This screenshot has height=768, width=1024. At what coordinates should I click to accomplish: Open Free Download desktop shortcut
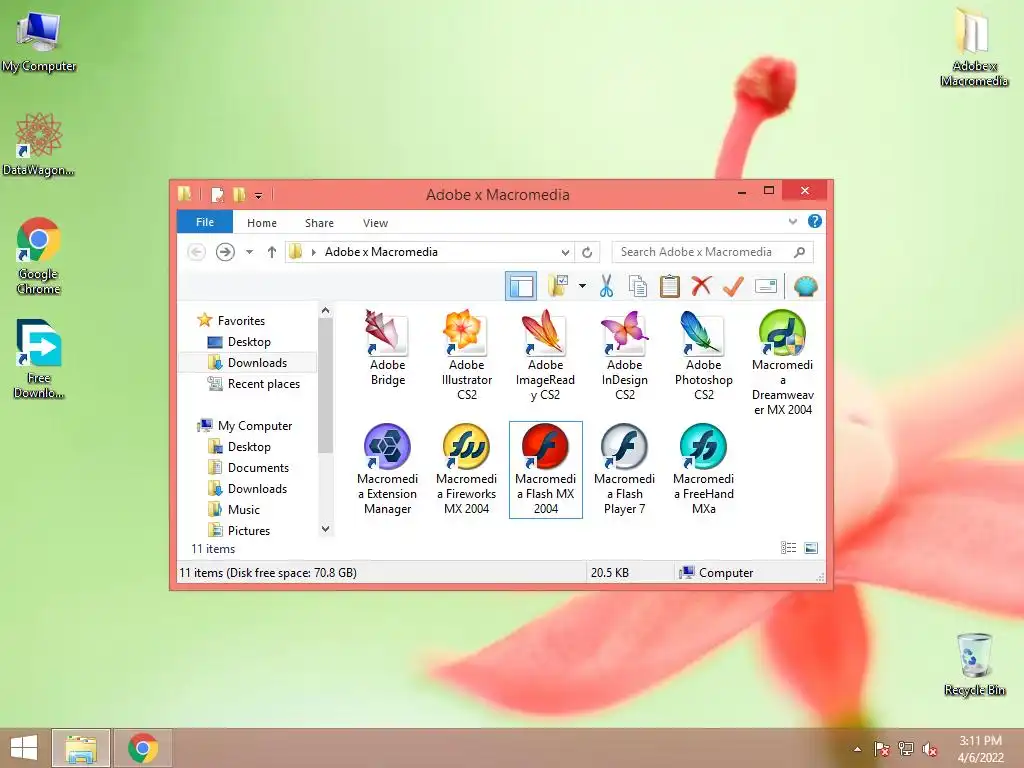[39, 359]
